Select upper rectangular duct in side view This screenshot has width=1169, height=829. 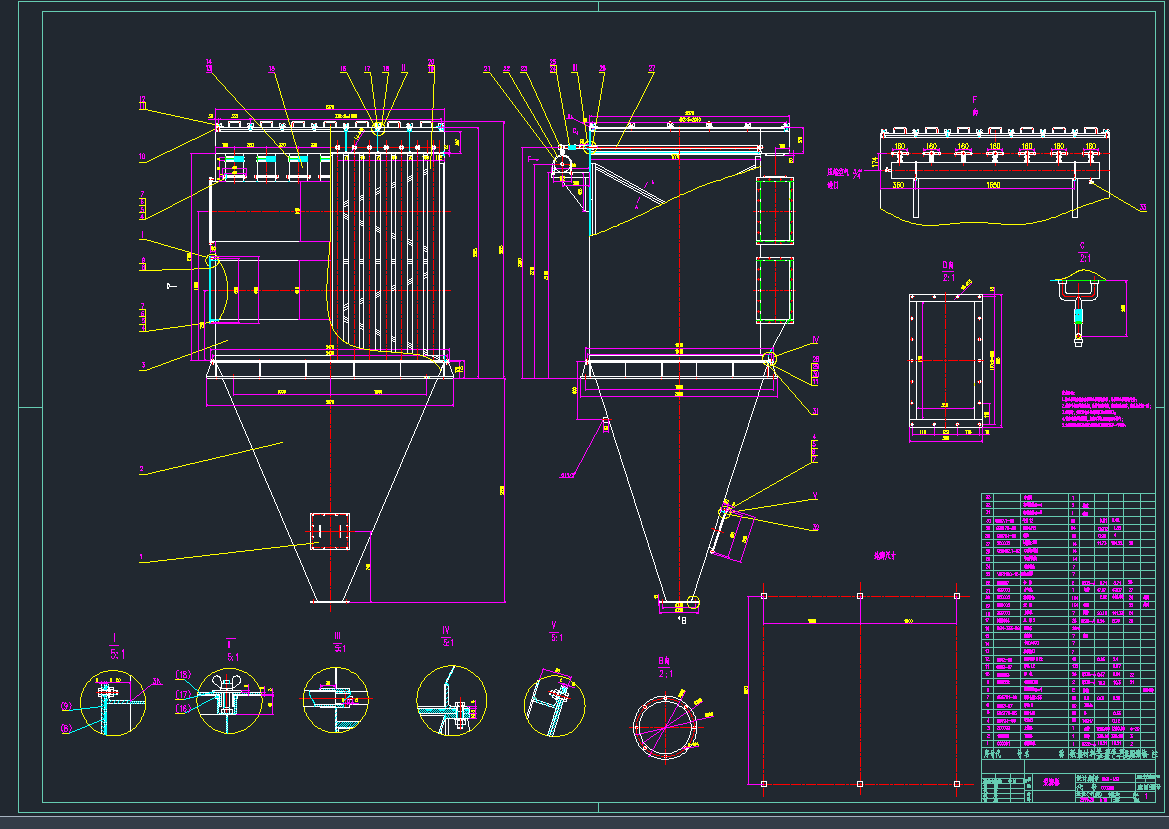775,210
